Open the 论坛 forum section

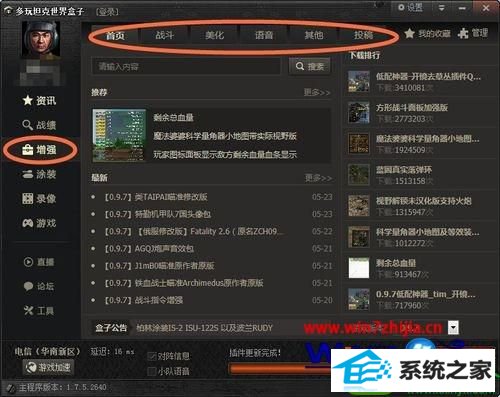39,286
